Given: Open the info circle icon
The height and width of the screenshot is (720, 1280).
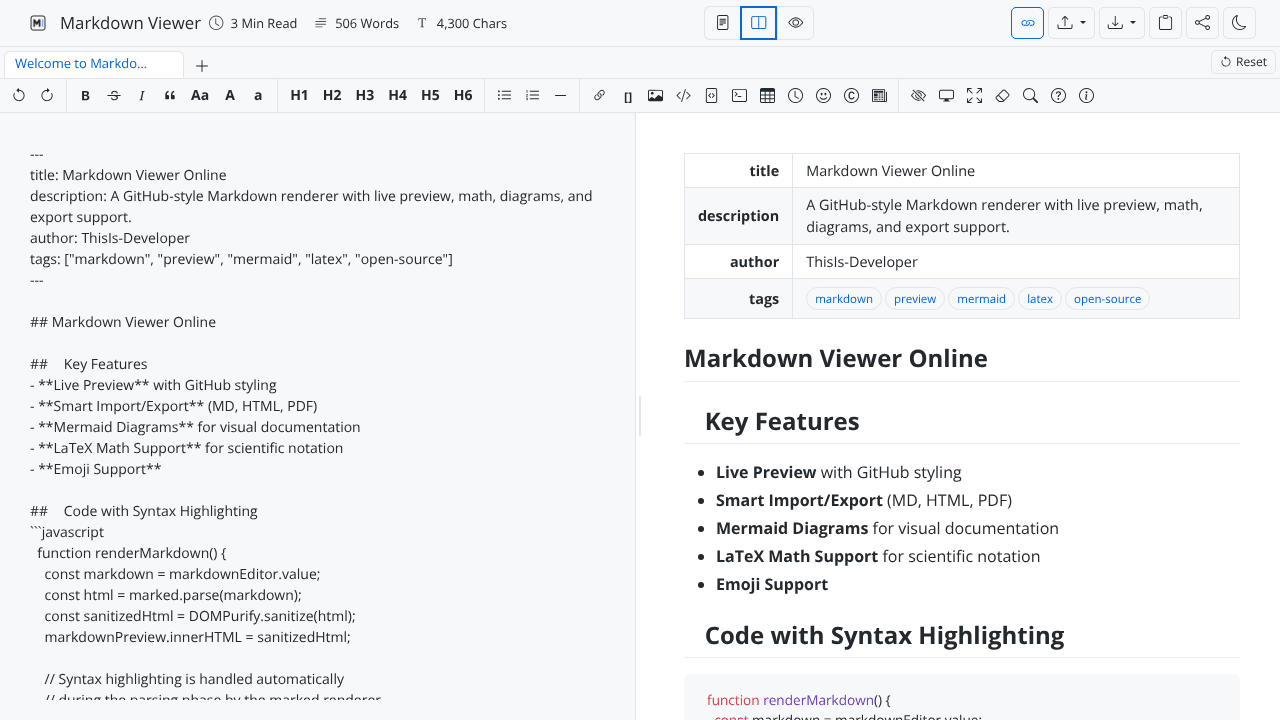Looking at the screenshot, I should [x=1087, y=96].
